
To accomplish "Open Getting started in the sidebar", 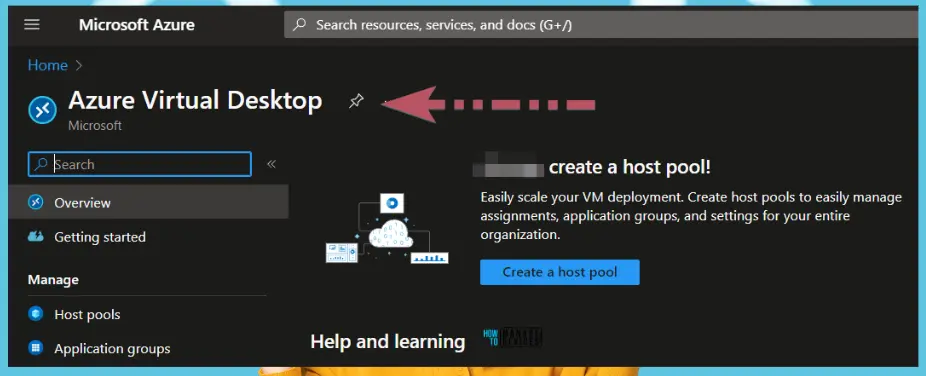I will pos(100,237).
